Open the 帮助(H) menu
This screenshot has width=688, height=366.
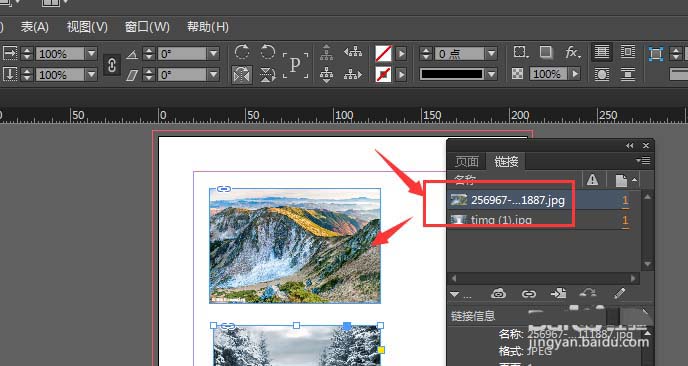[x=208, y=27]
